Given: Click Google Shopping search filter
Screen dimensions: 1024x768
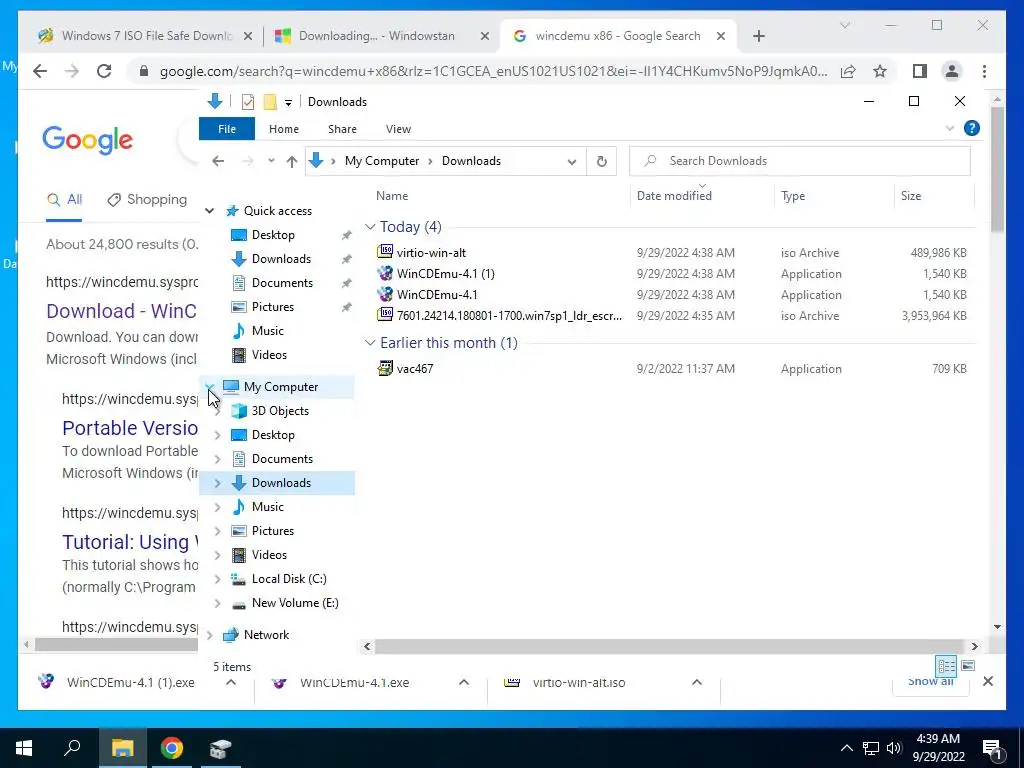Looking at the screenshot, I should [x=147, y=199].
